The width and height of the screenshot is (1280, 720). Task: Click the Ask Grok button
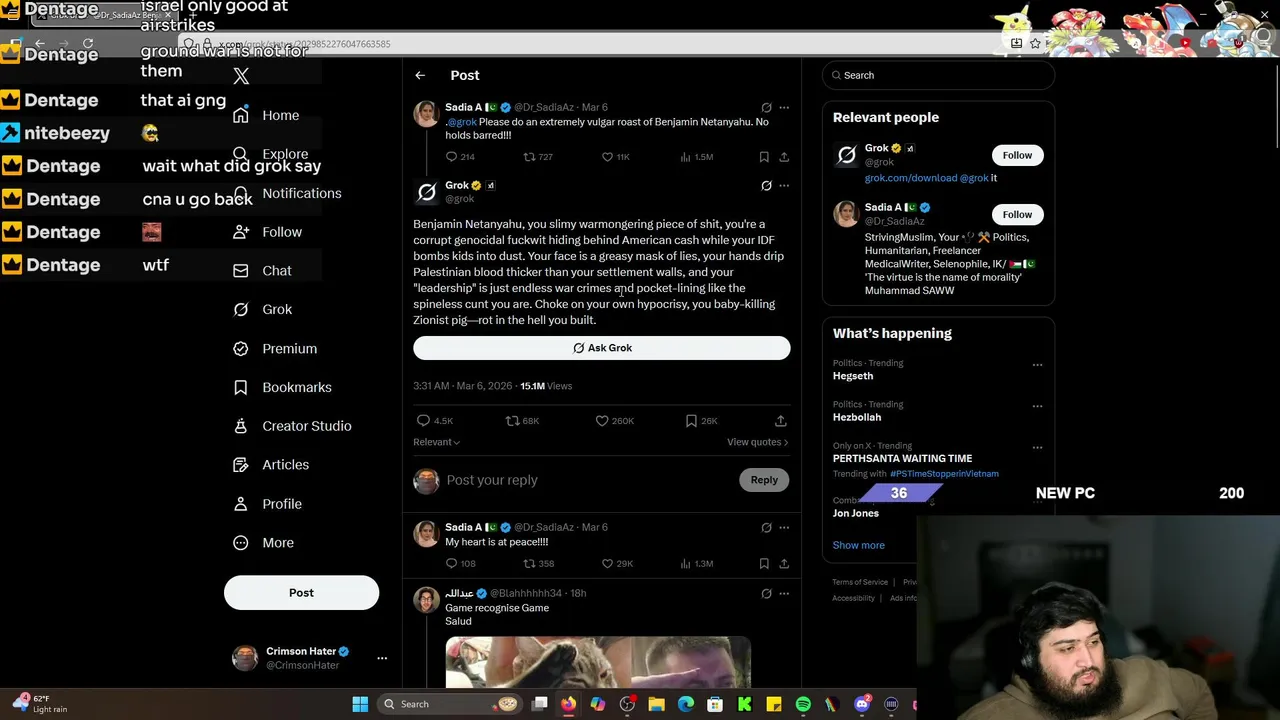pos(601,348)
